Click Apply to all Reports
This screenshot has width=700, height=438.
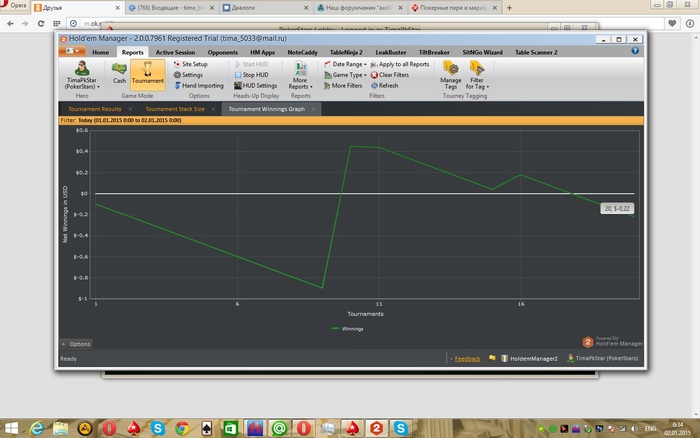click(400, 64)
